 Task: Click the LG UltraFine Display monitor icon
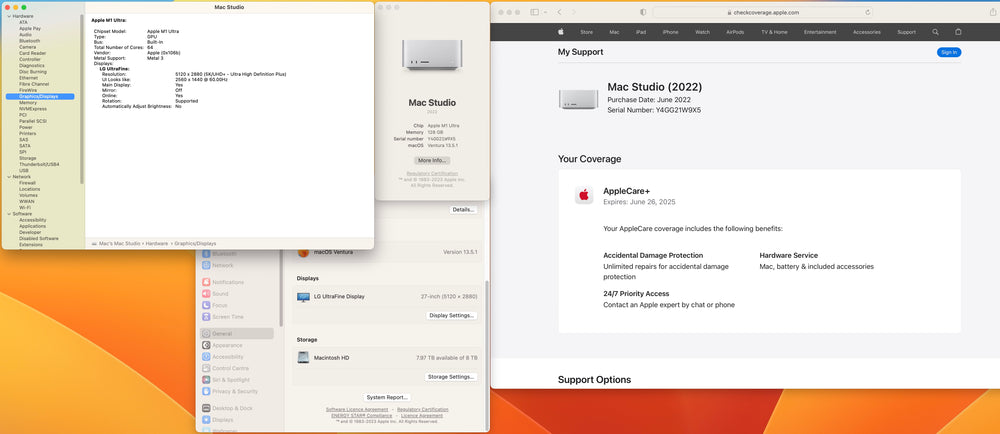(304, 297)
